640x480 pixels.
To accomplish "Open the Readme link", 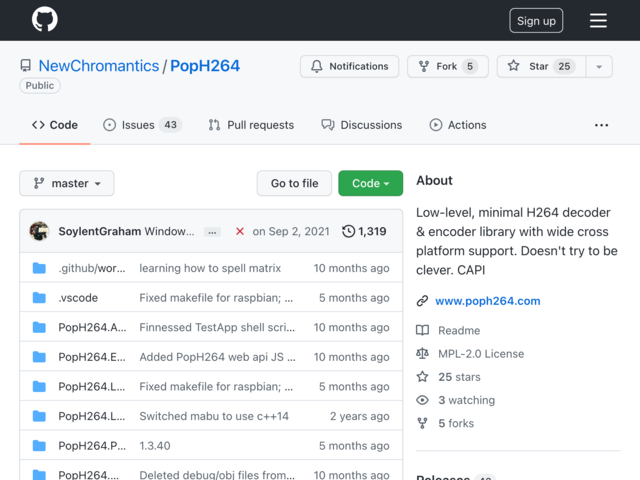I will [x=459, y=331].
